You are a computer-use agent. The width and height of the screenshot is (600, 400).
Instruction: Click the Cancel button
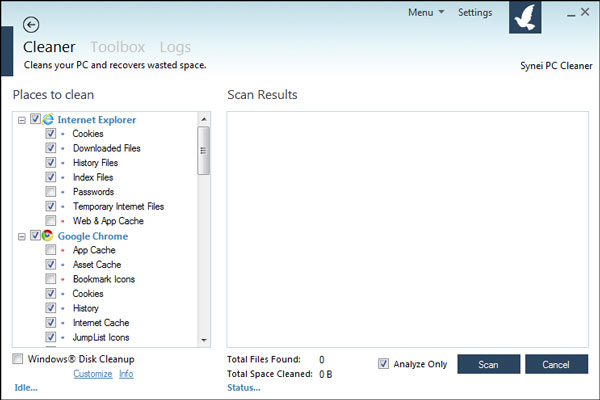point(556,364)
